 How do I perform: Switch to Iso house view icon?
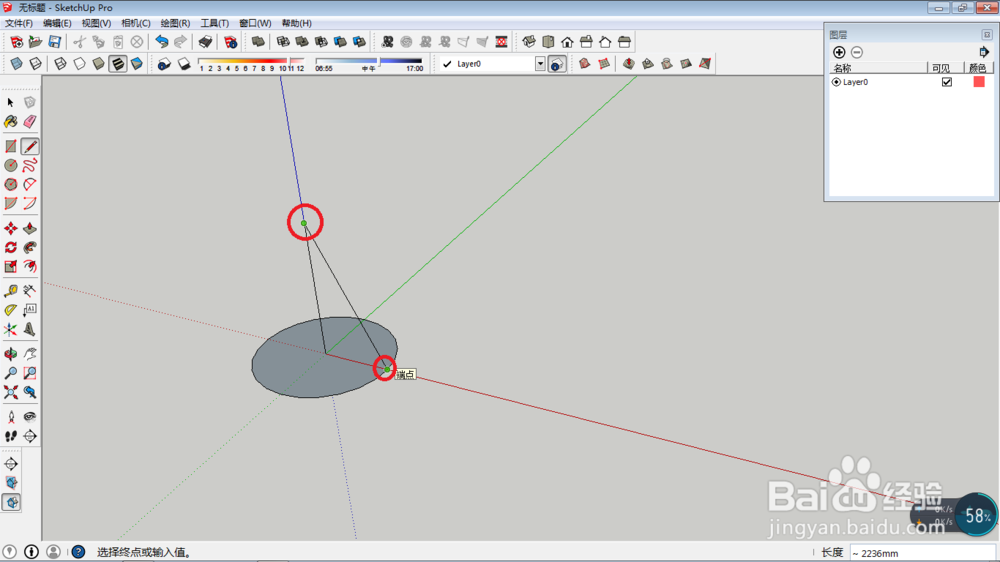coord(529,42)
